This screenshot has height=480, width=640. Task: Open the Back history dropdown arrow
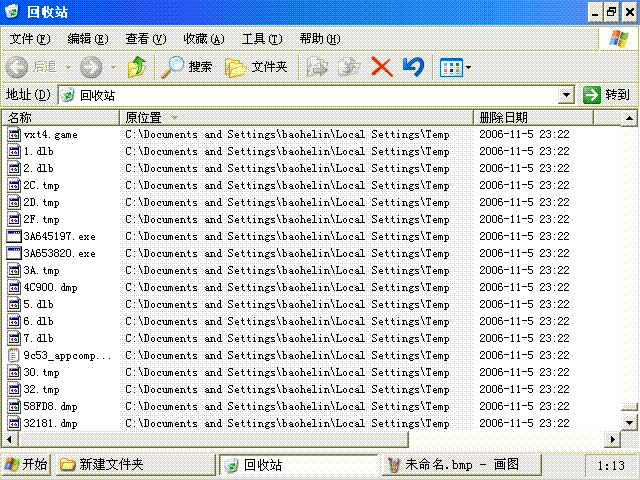[69, 67]
